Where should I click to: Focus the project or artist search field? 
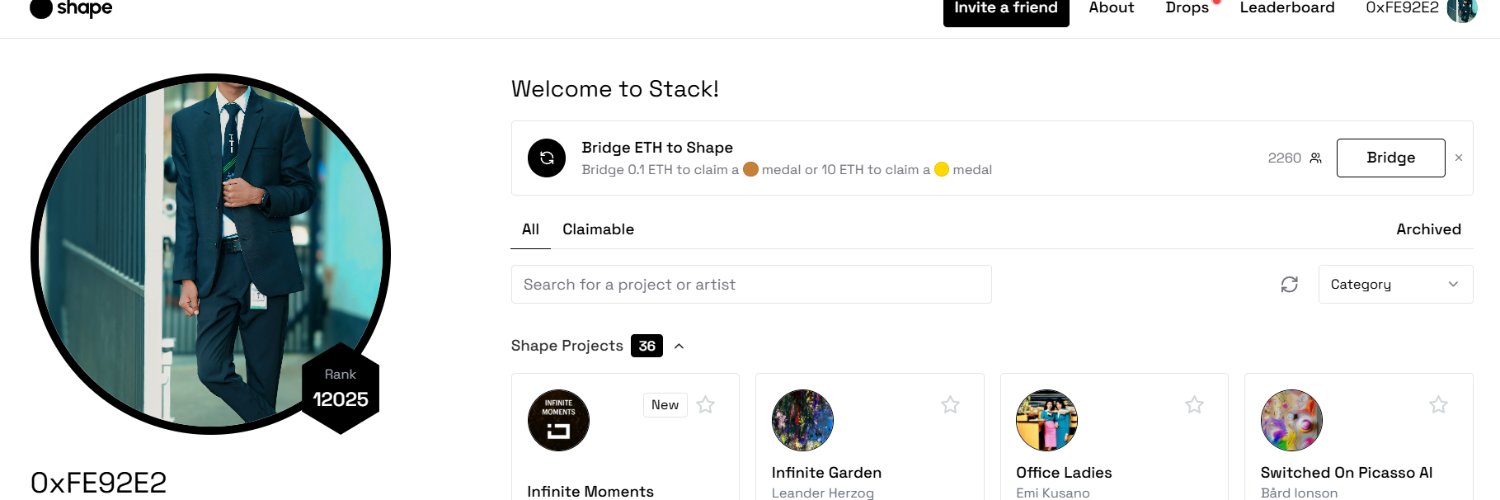[751, 285]
